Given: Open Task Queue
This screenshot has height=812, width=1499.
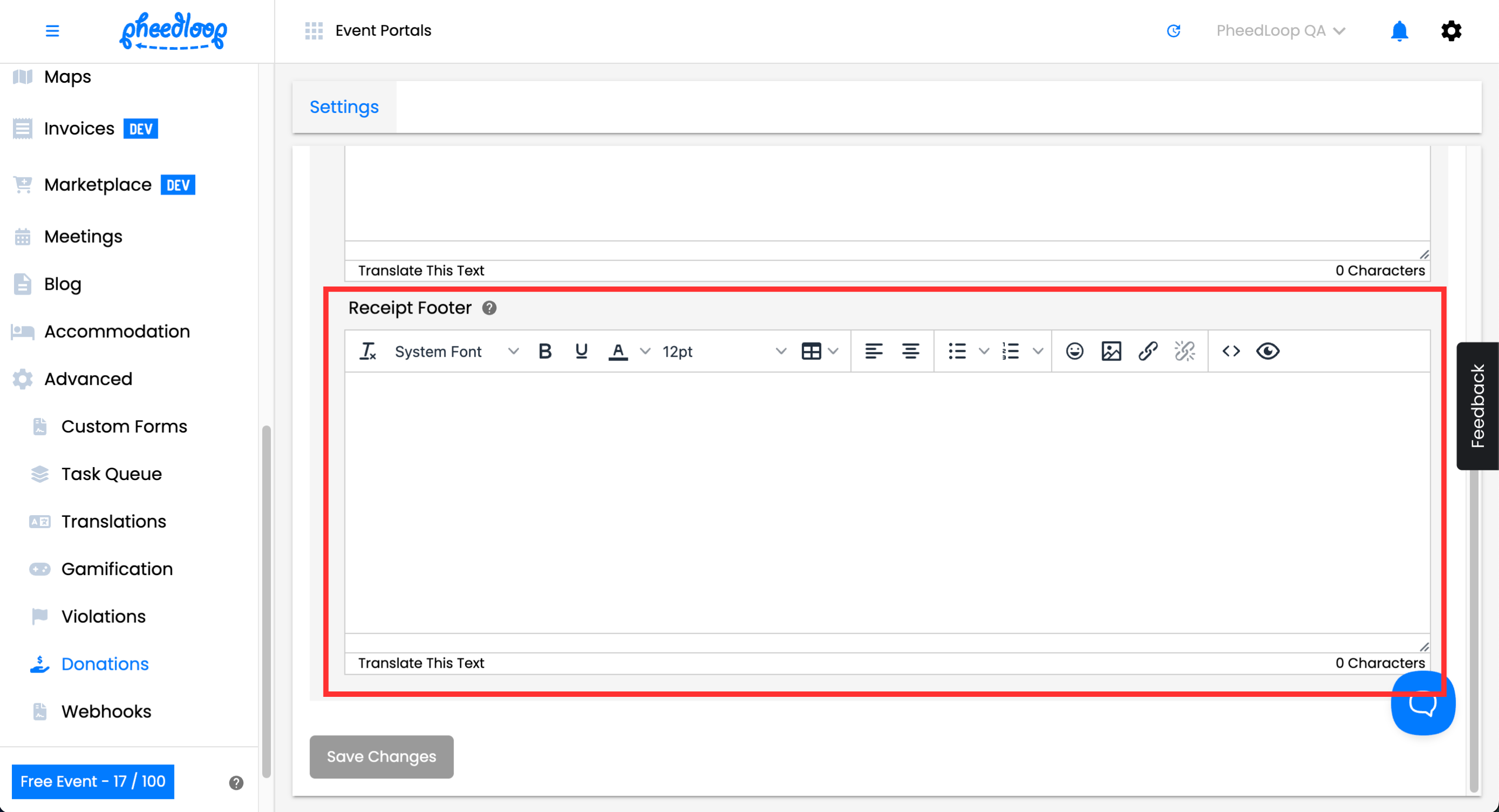Looking at the screenshot, I should pyautogui.click(x=112, y=474).
